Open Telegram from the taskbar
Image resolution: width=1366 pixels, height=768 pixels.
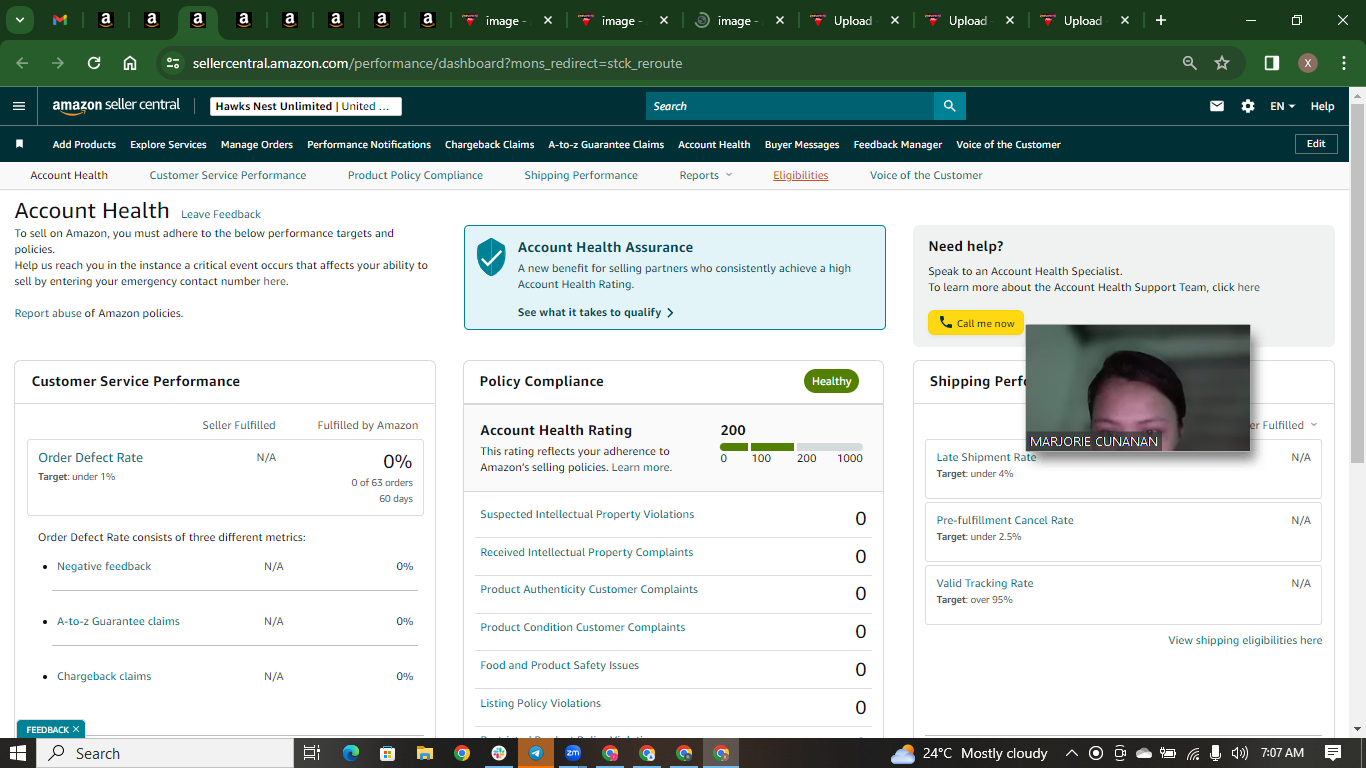[536, 753]
